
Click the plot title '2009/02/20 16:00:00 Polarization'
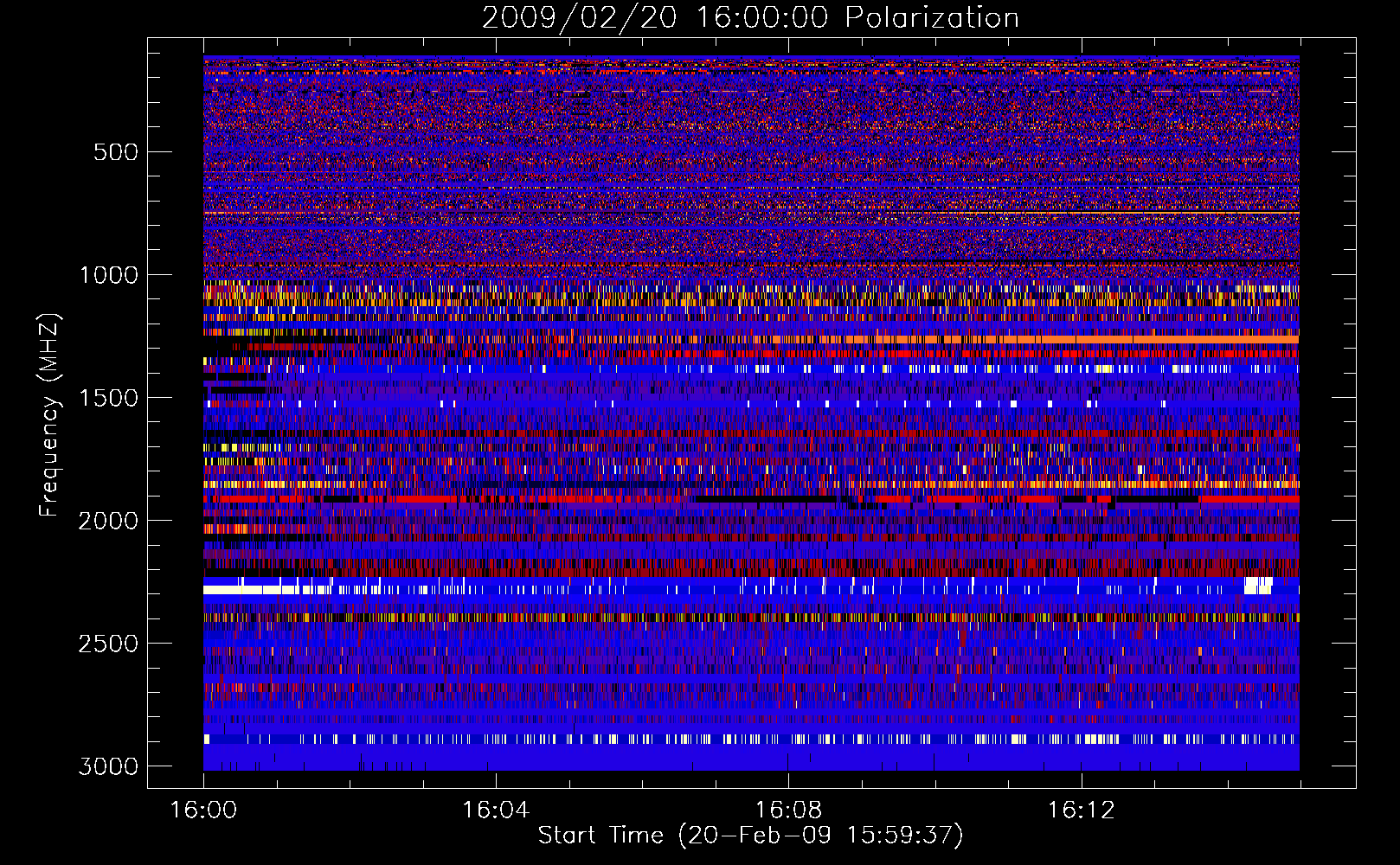(750, 17)
